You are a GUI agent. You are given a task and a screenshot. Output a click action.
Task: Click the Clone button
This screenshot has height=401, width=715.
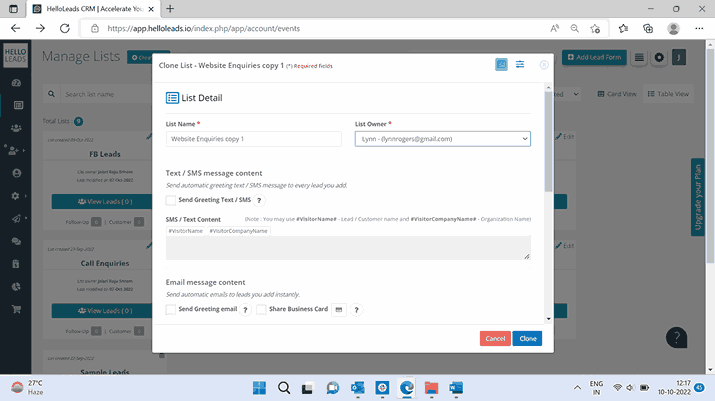pyautogui.click(x=527, y=339)
